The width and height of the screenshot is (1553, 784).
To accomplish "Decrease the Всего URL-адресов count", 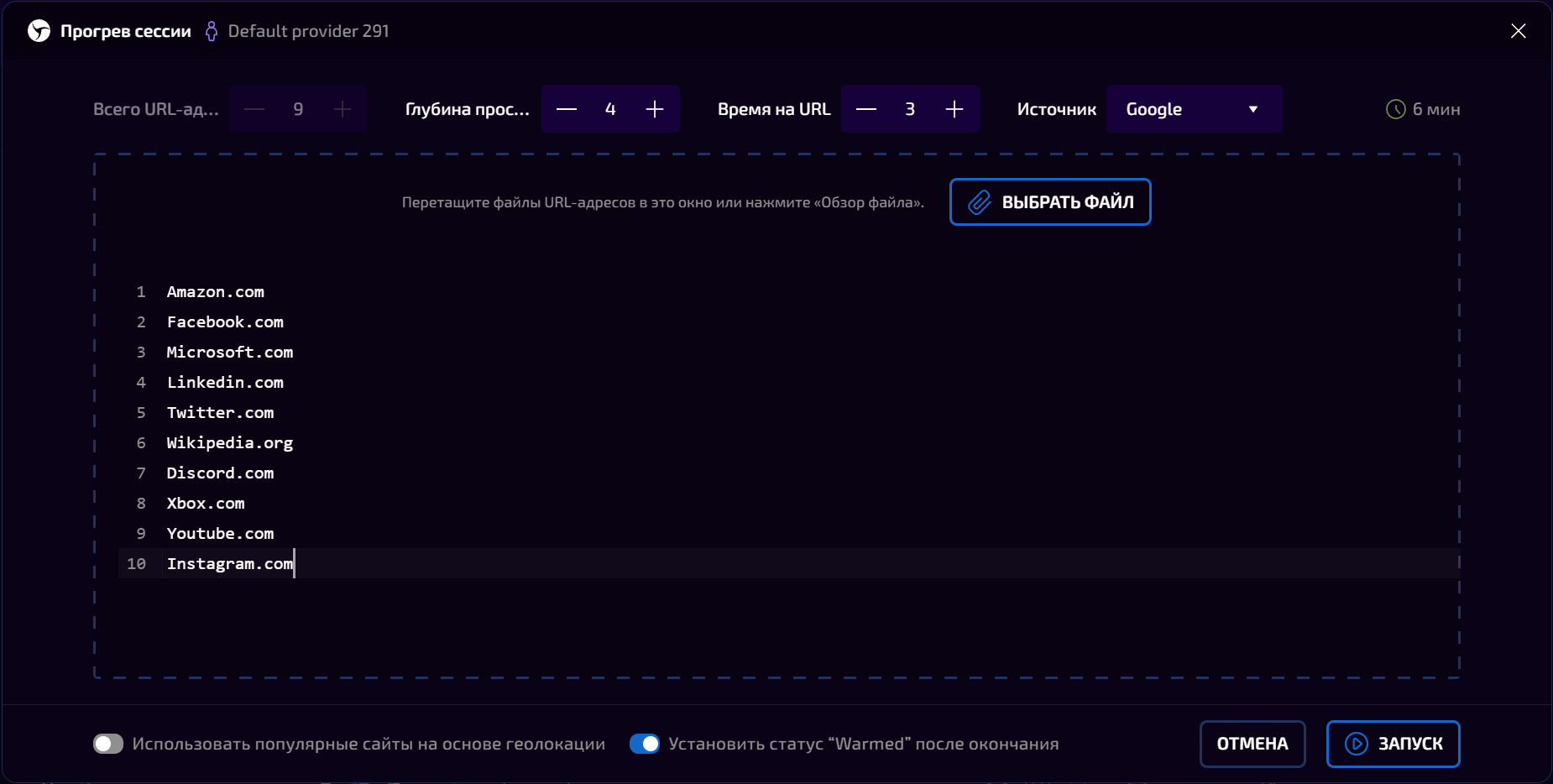I will (x=254, y=109).
